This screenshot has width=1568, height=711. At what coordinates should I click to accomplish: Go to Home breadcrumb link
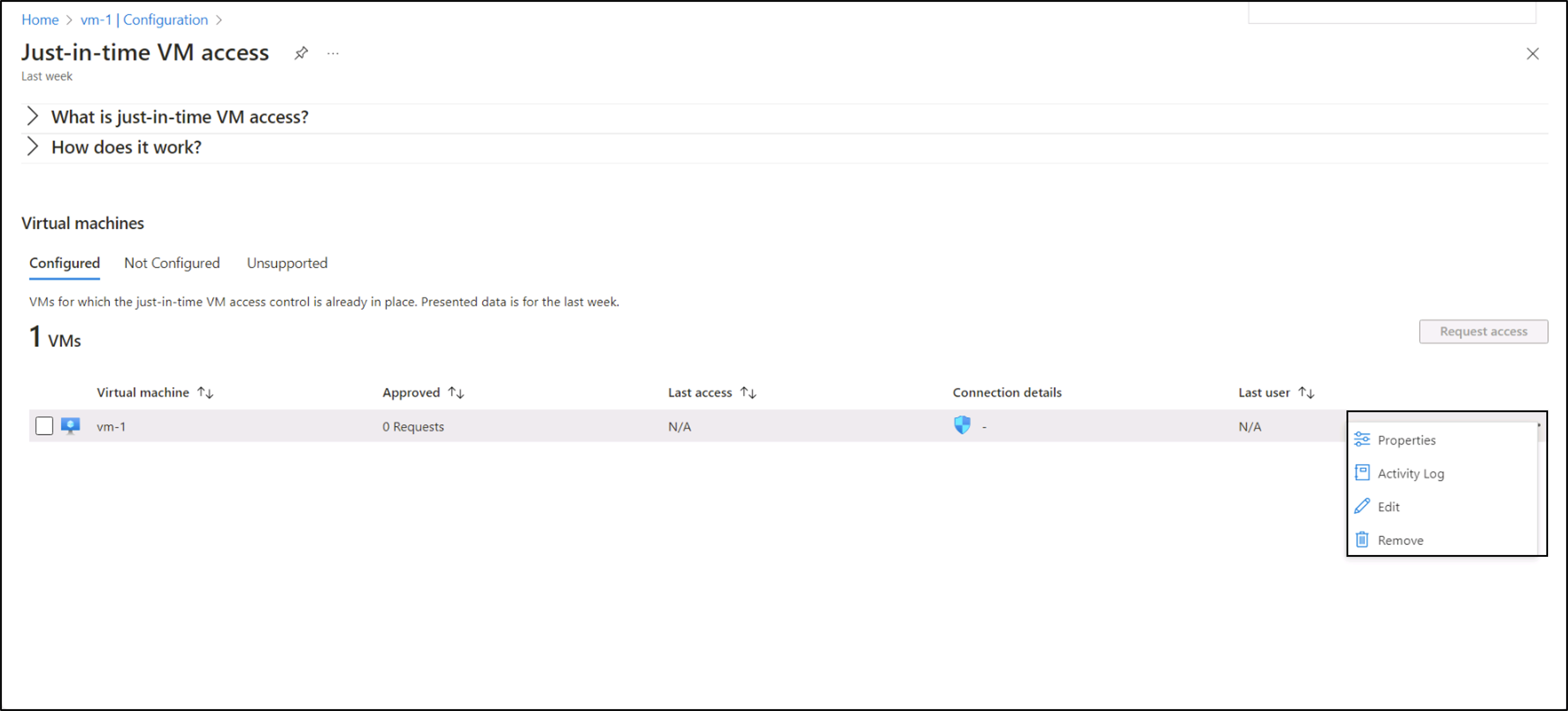[39, 20]
